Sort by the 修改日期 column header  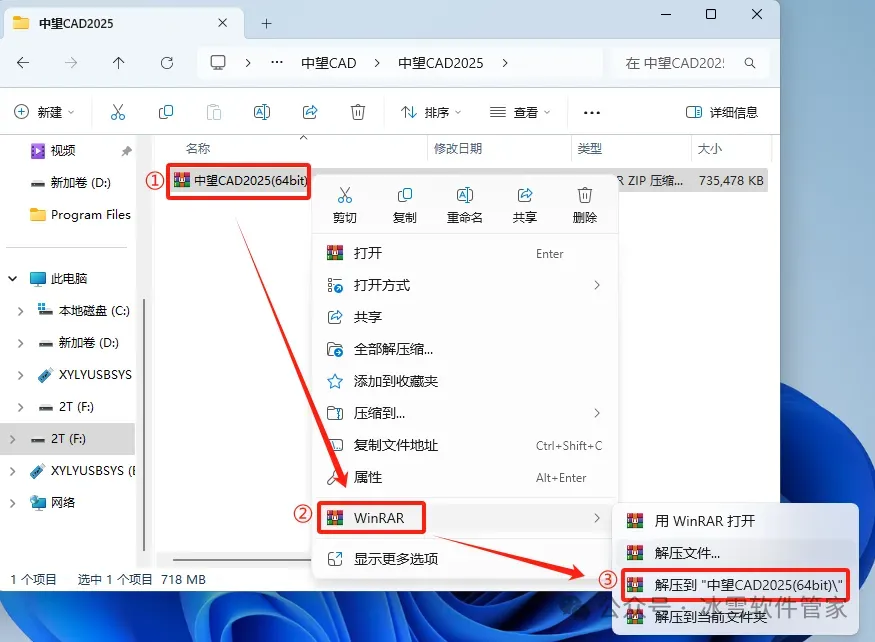[458, 148]
